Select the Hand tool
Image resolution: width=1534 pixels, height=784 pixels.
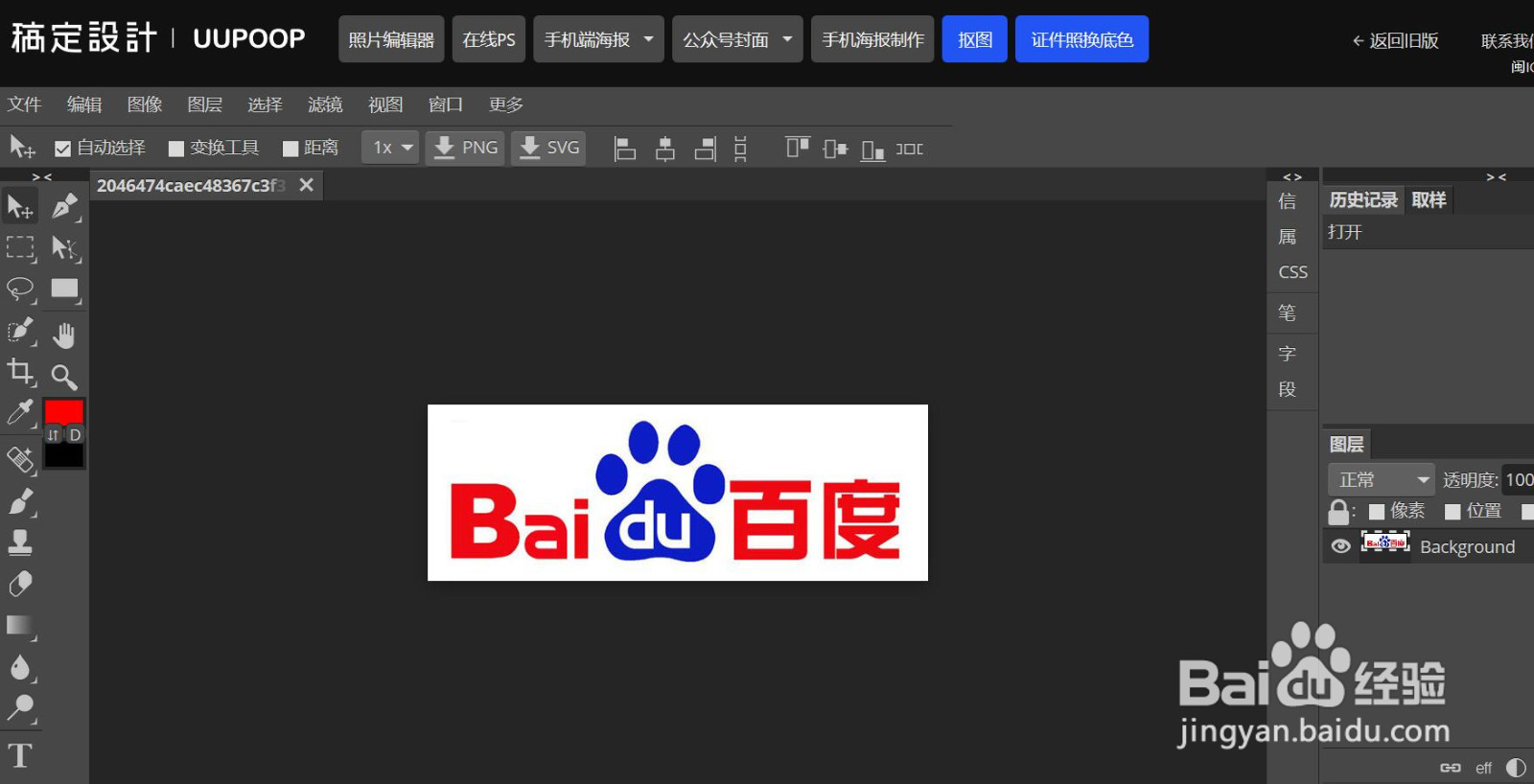tap(65, 334)
